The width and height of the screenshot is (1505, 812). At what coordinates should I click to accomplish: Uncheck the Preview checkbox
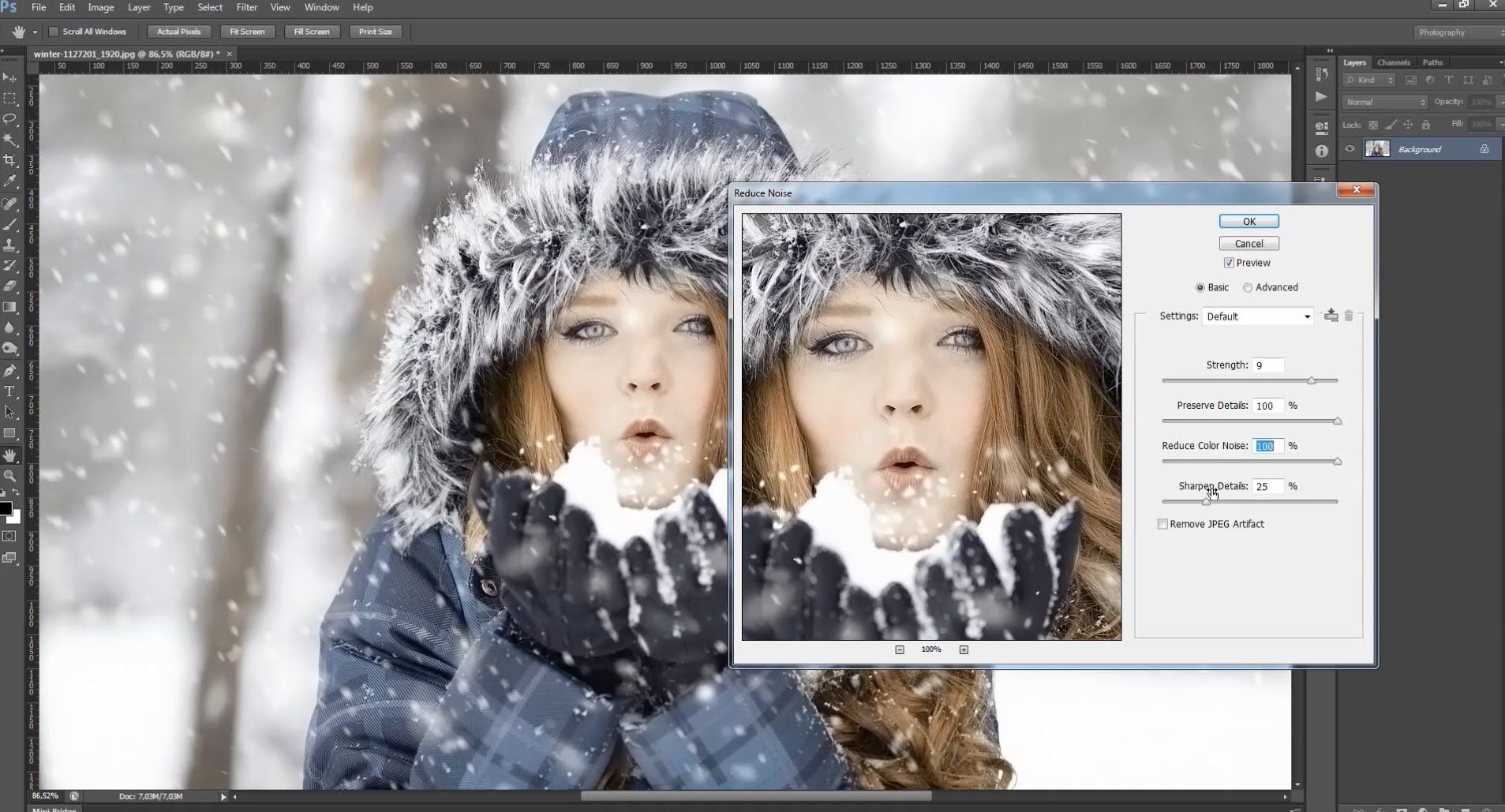coord(1229,263)
